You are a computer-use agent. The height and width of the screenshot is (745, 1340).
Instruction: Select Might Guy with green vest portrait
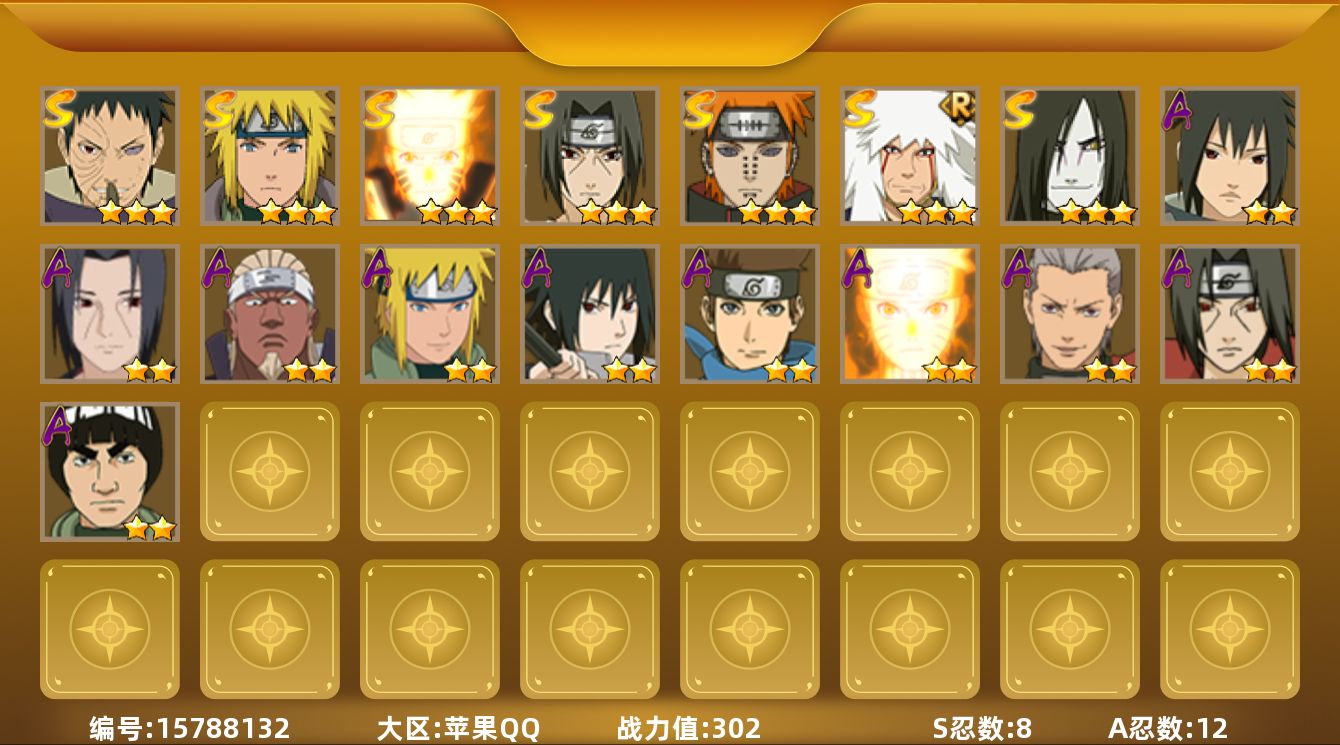(110, 472)
